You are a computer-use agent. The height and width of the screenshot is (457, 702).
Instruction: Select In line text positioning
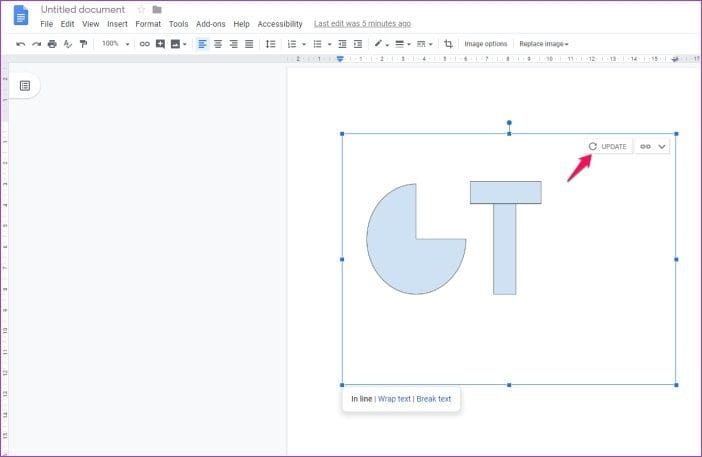point(362,399)
